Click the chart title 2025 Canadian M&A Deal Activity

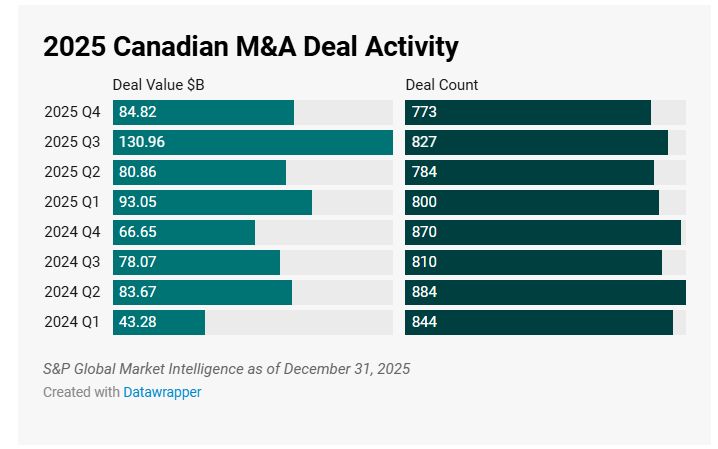[x=250, y=46]
